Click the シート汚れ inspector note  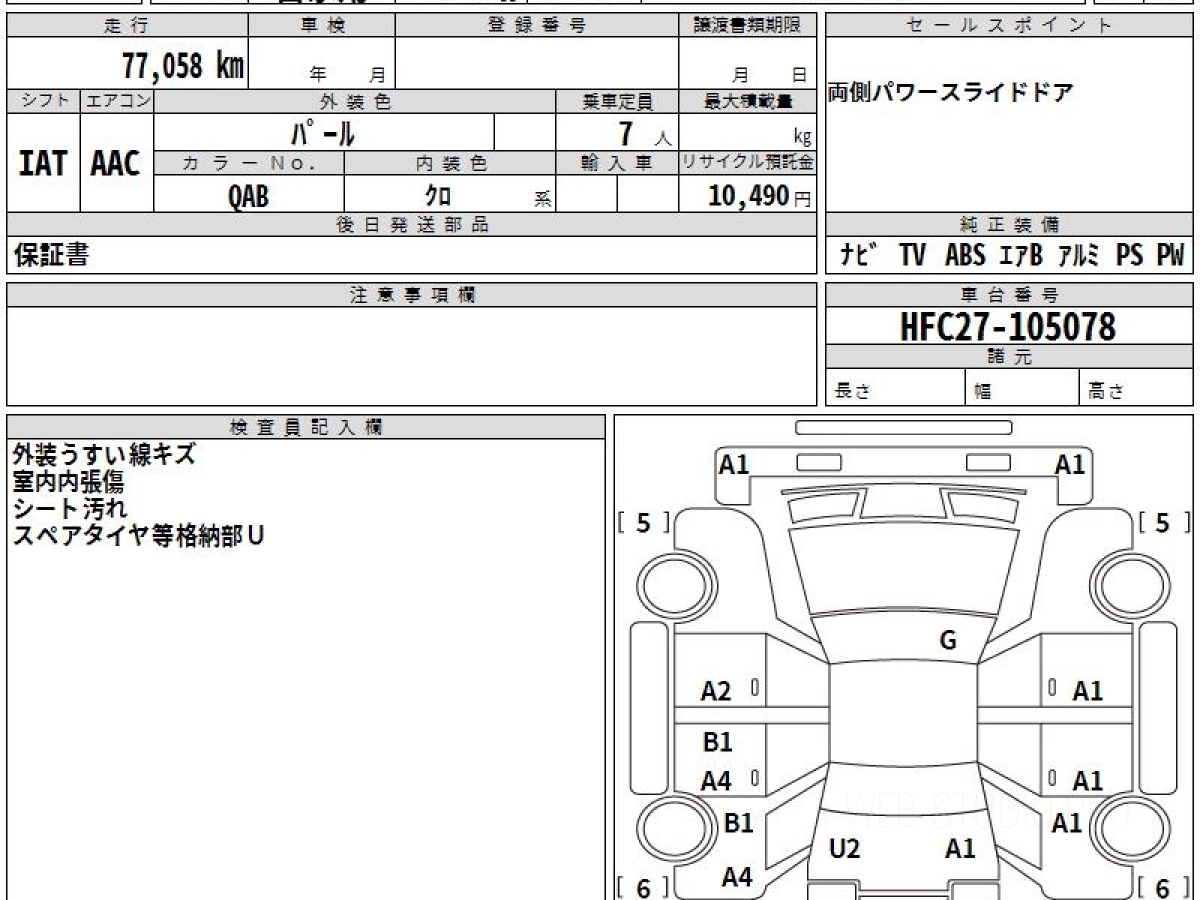pos(70,508)
